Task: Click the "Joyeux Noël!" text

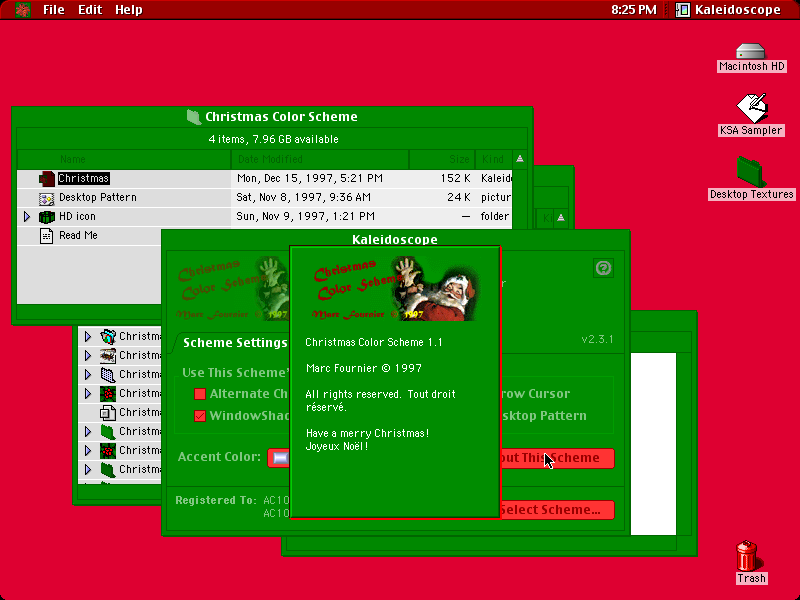Action: pos(337,446)
